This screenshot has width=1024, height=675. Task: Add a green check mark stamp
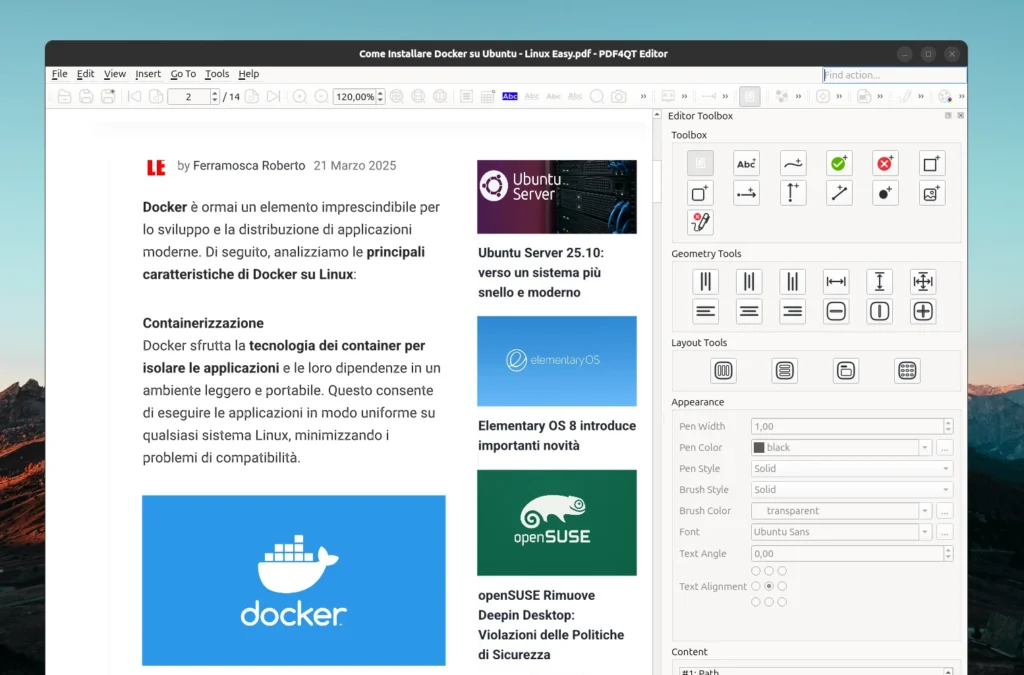tap(839, 163)
